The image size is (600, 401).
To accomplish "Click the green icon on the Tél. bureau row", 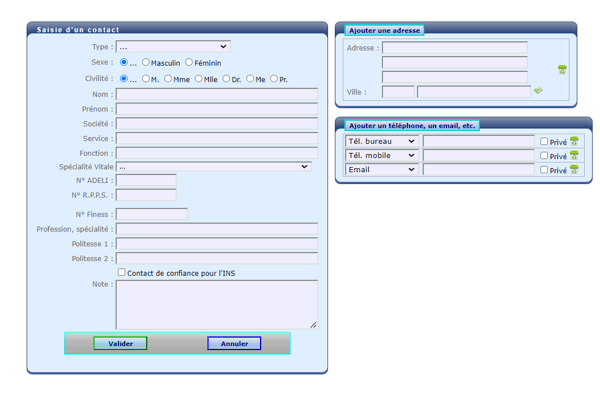I will (574, 142).
